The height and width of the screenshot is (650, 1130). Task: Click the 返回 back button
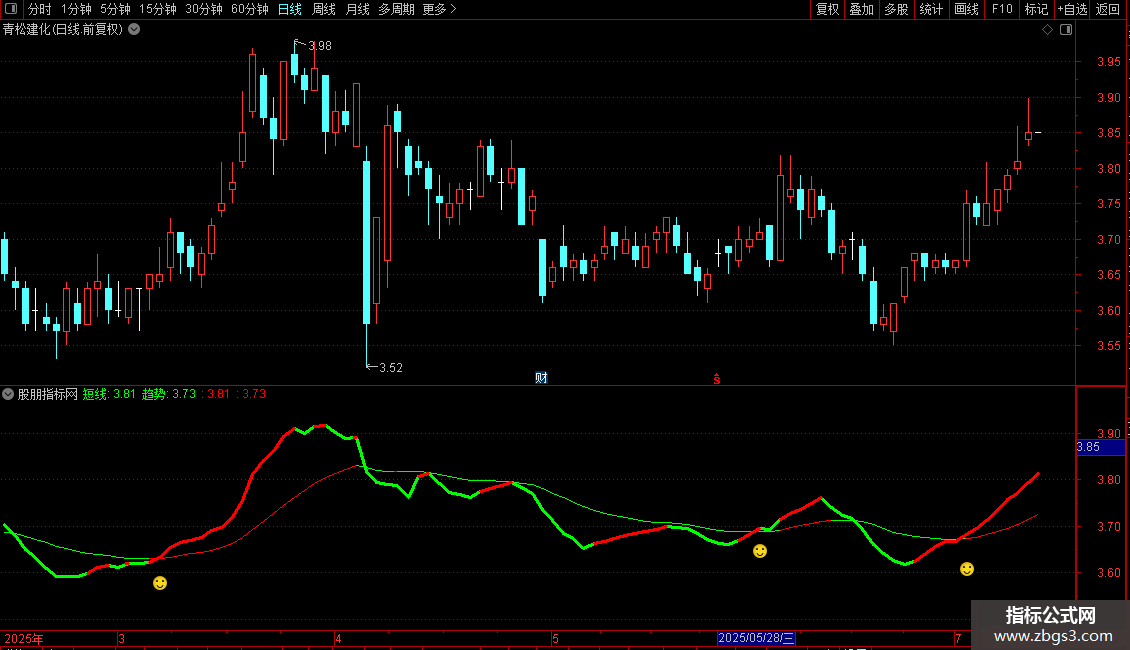[x=1108, y=9]
